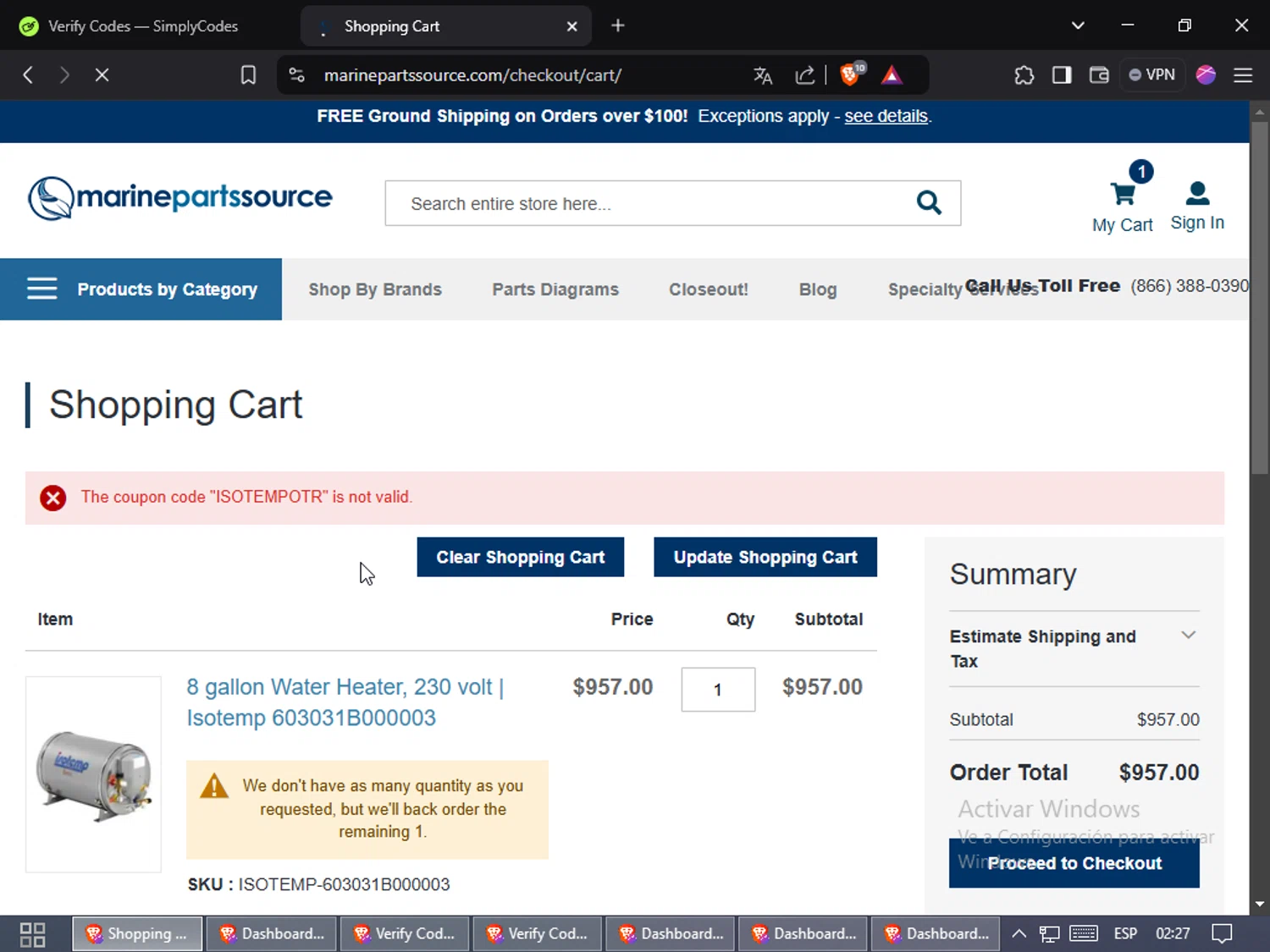Click the page vertical scrollbar

click(x=1260, y=296)
